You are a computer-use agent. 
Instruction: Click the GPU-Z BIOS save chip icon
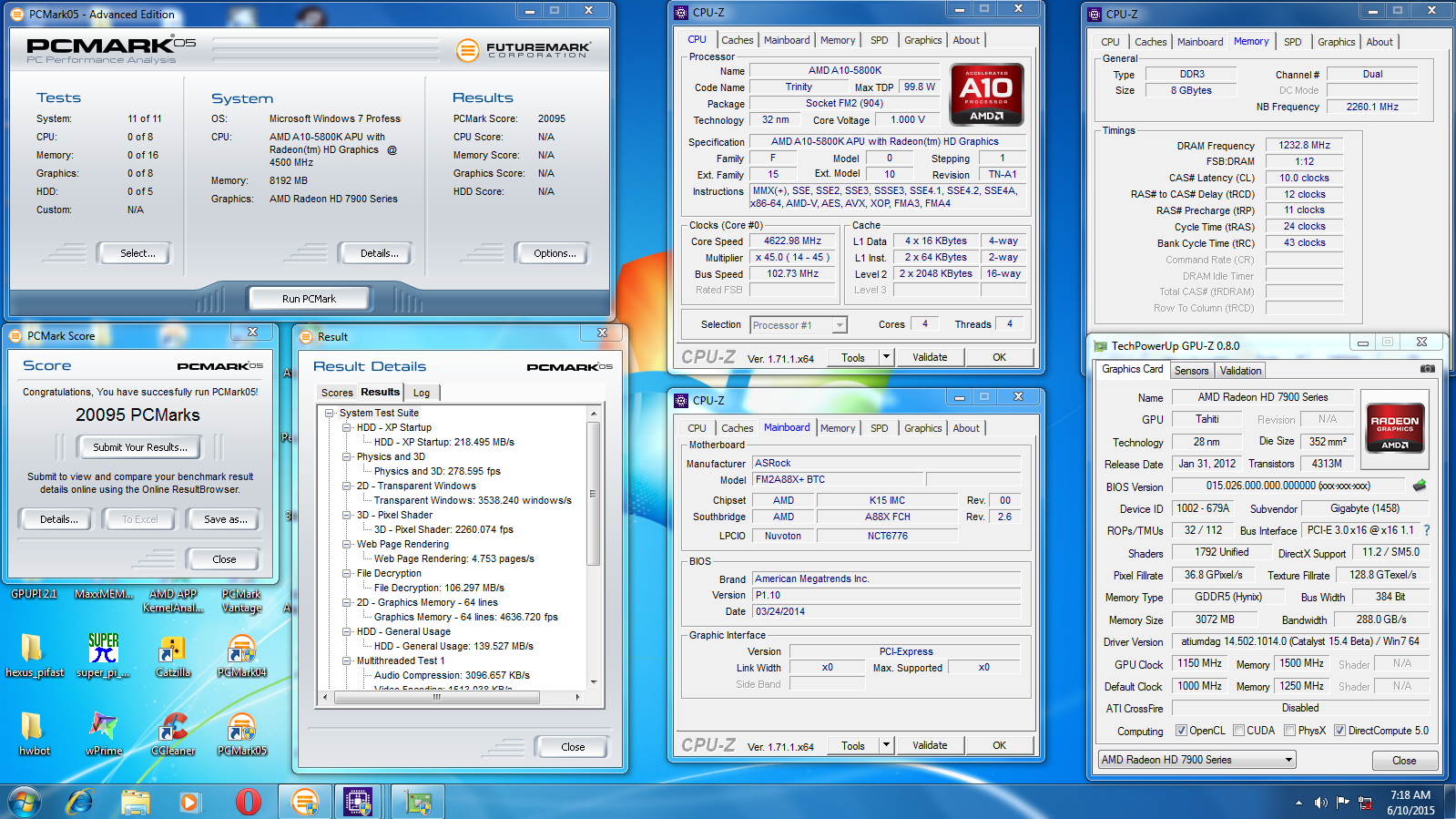pos(1419,486)
